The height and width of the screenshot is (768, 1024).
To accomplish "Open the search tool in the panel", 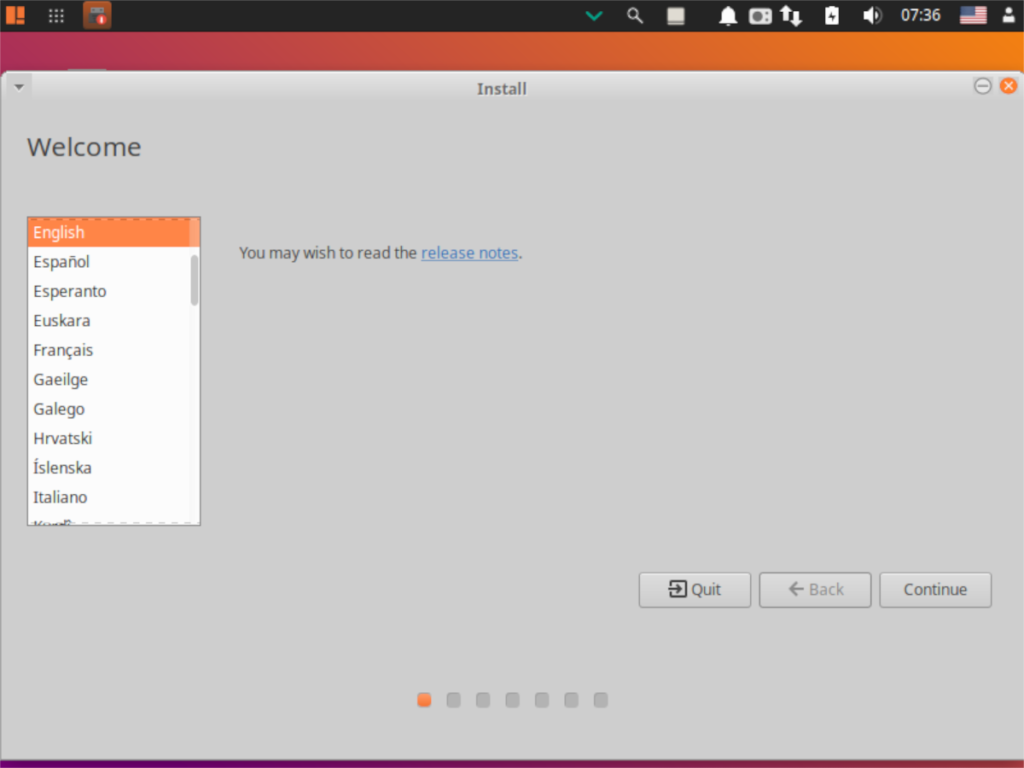I will [x=634, y=15].
